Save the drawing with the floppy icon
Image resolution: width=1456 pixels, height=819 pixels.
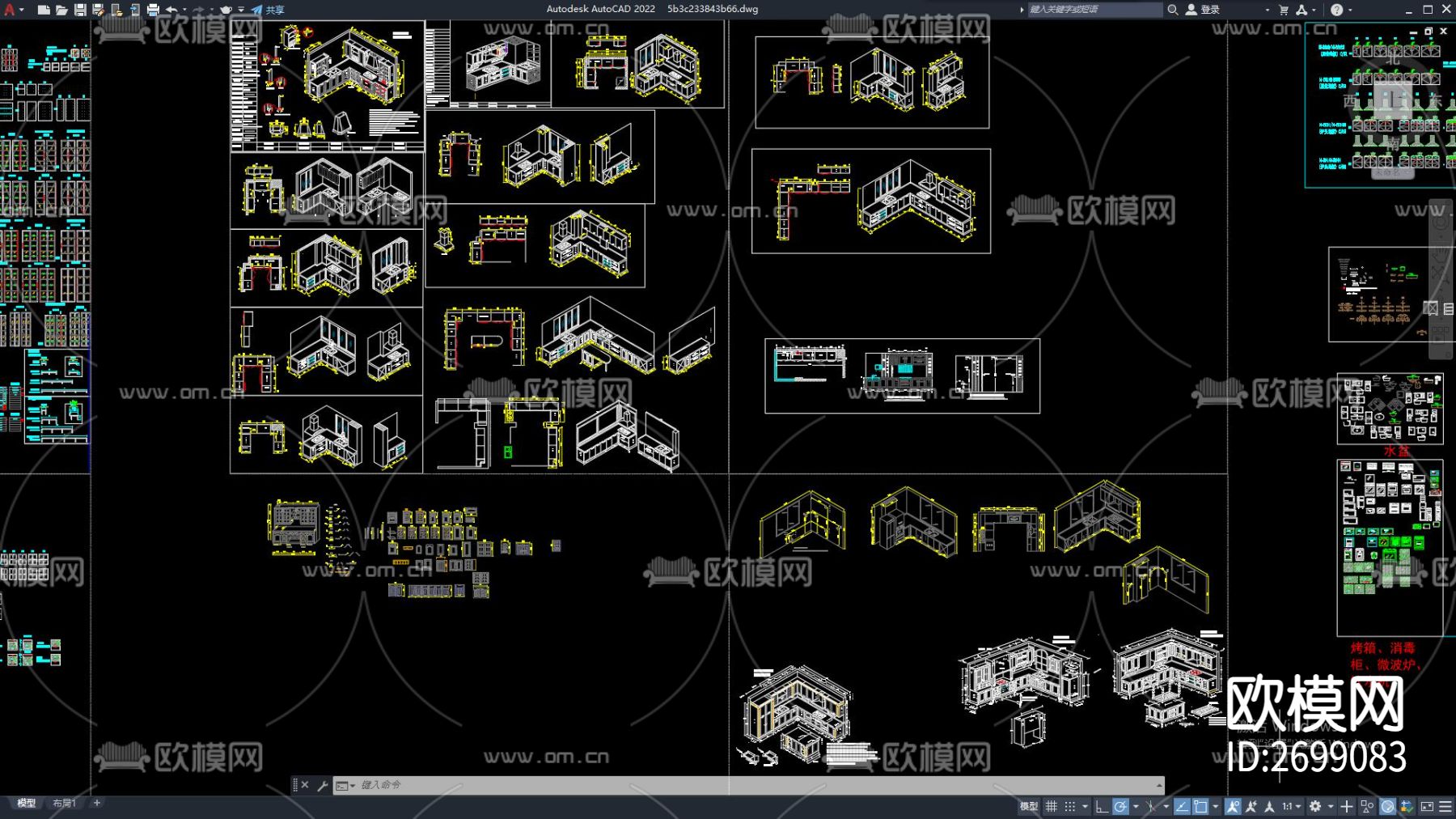[x=80, y=10]
